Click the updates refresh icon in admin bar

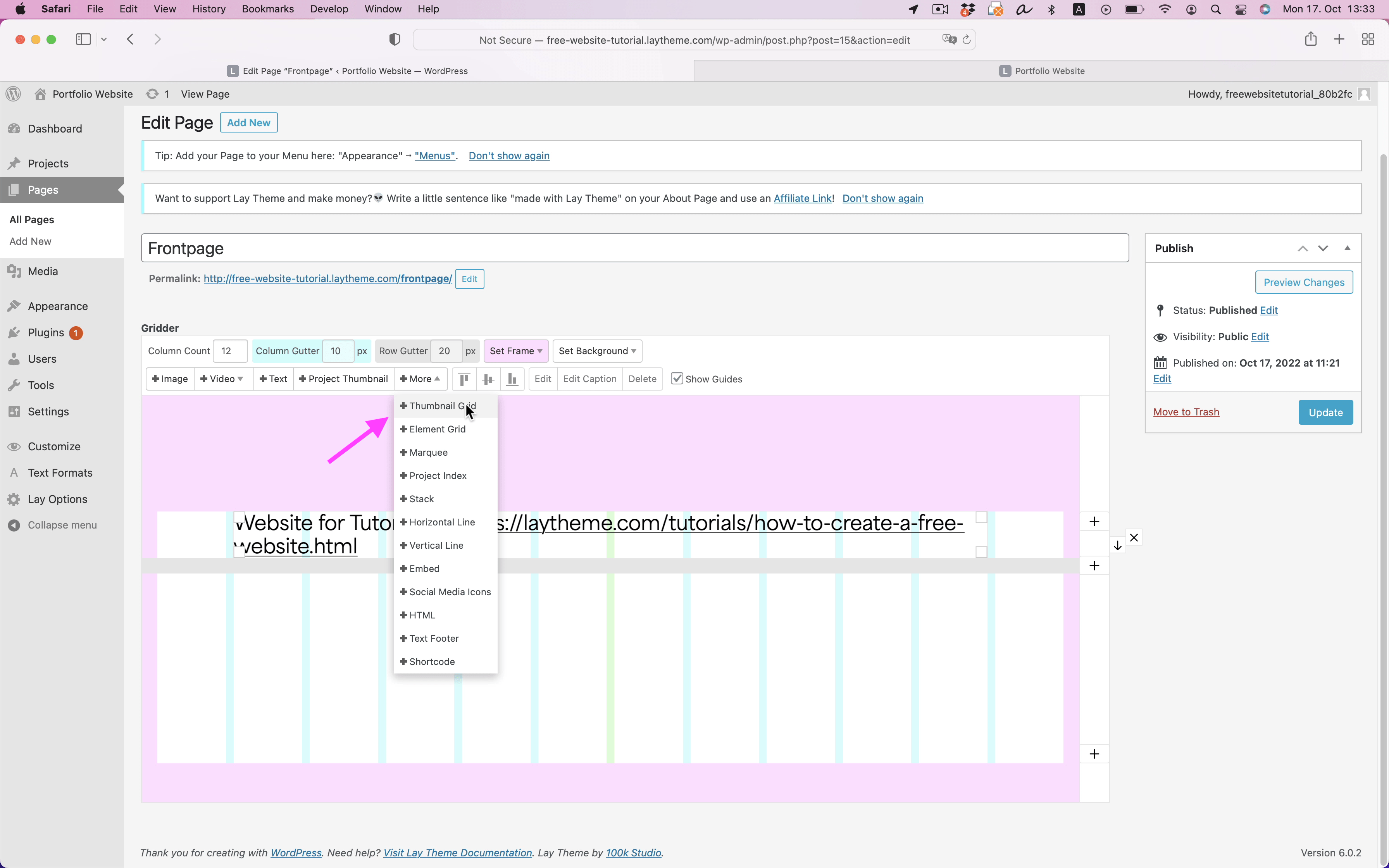[152, 93]
